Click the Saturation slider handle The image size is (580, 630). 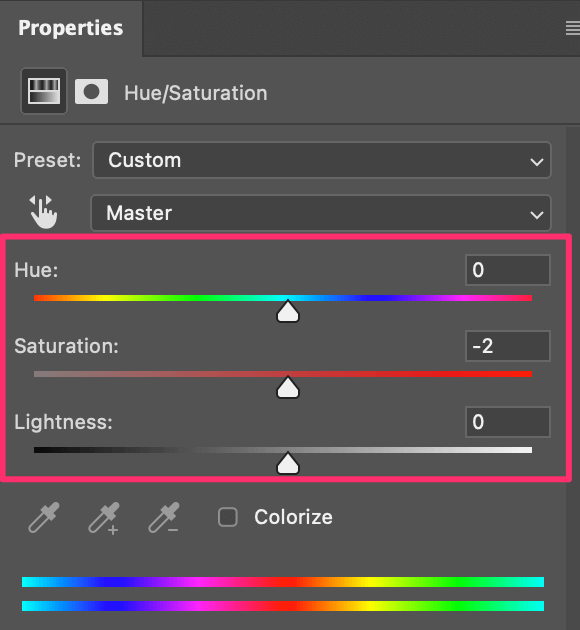pyautogui.click(x=288, y=387)
